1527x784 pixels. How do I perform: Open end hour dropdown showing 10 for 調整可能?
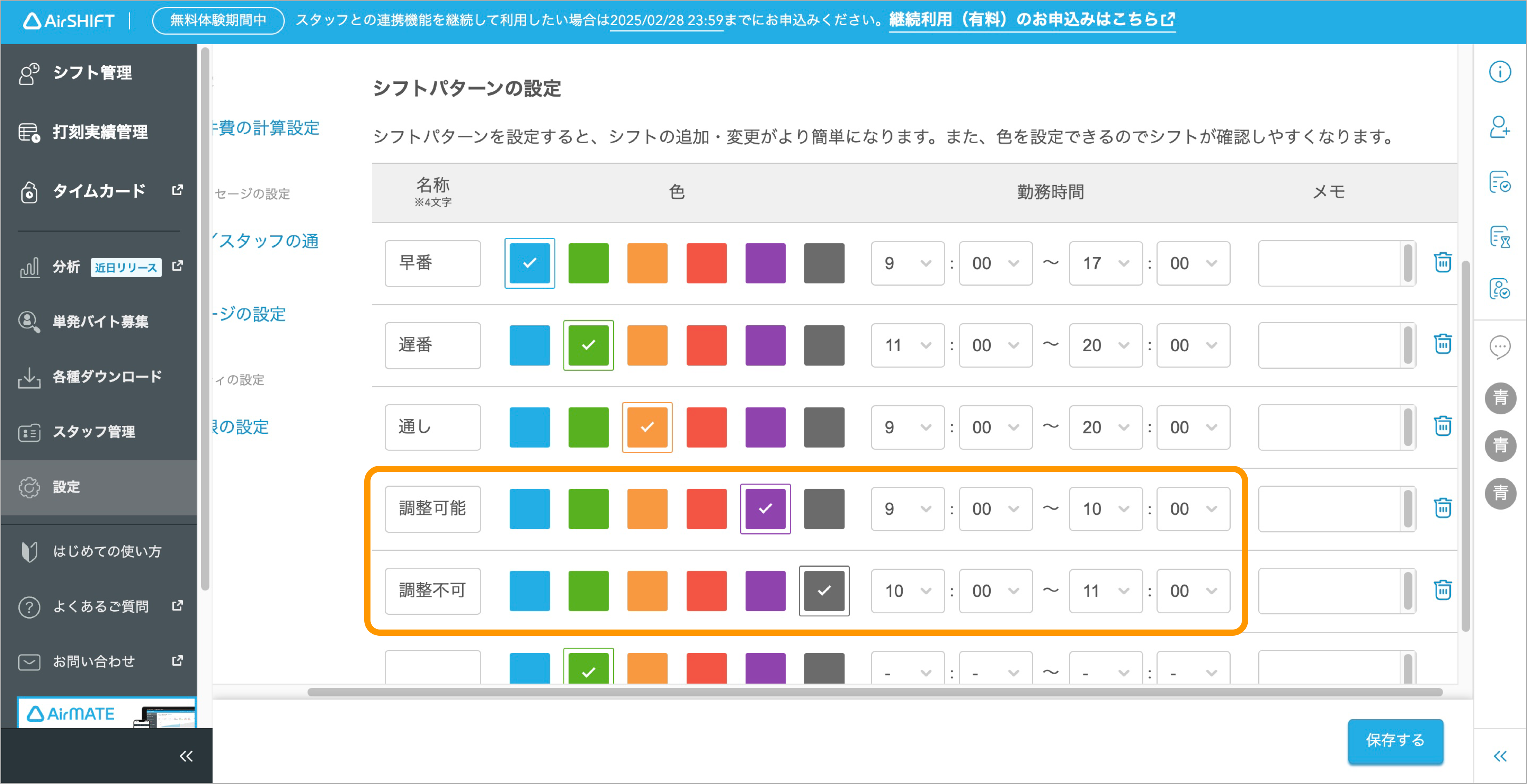(1106, 508)
